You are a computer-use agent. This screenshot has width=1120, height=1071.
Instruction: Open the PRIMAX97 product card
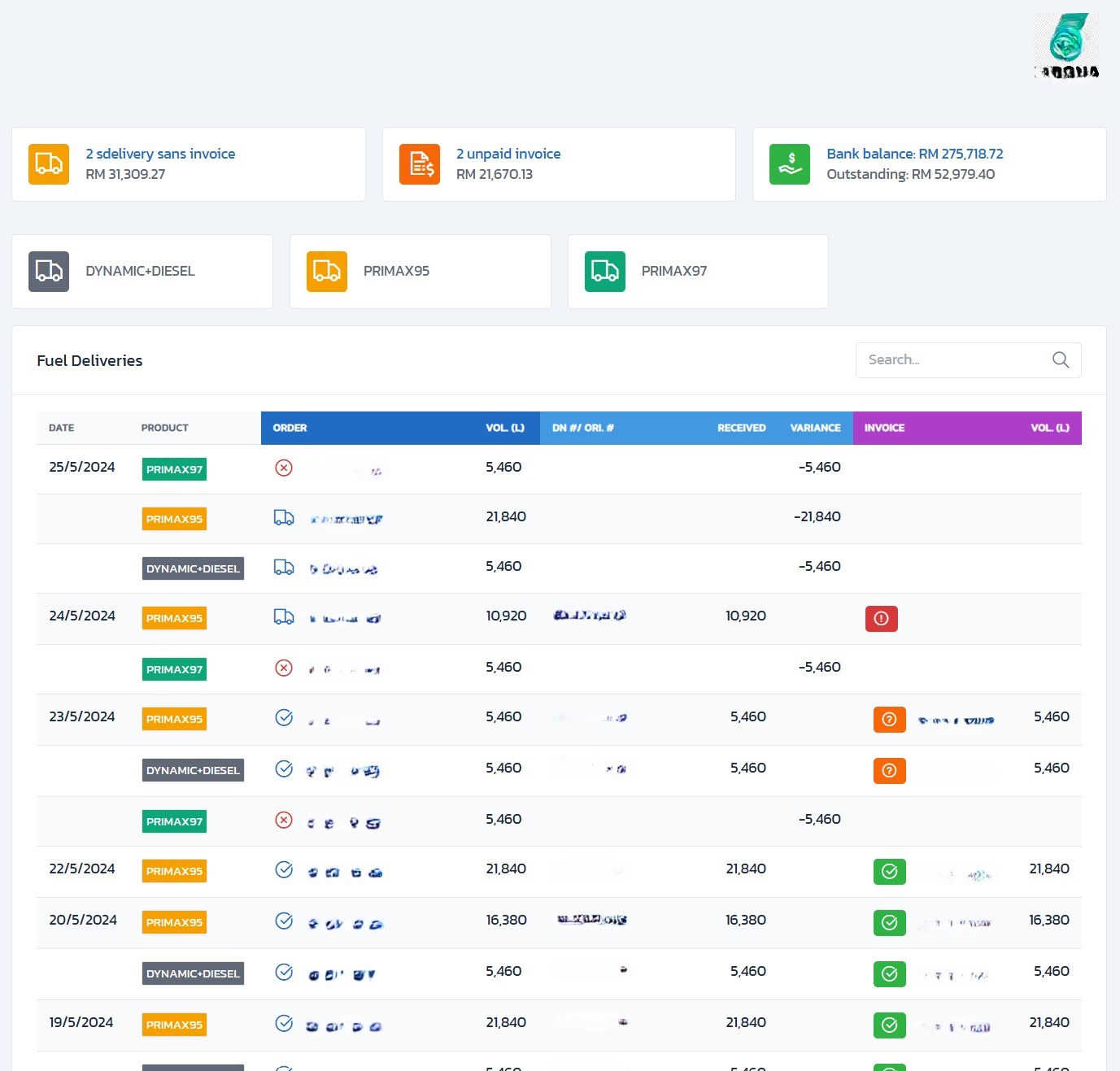point(698,272)
